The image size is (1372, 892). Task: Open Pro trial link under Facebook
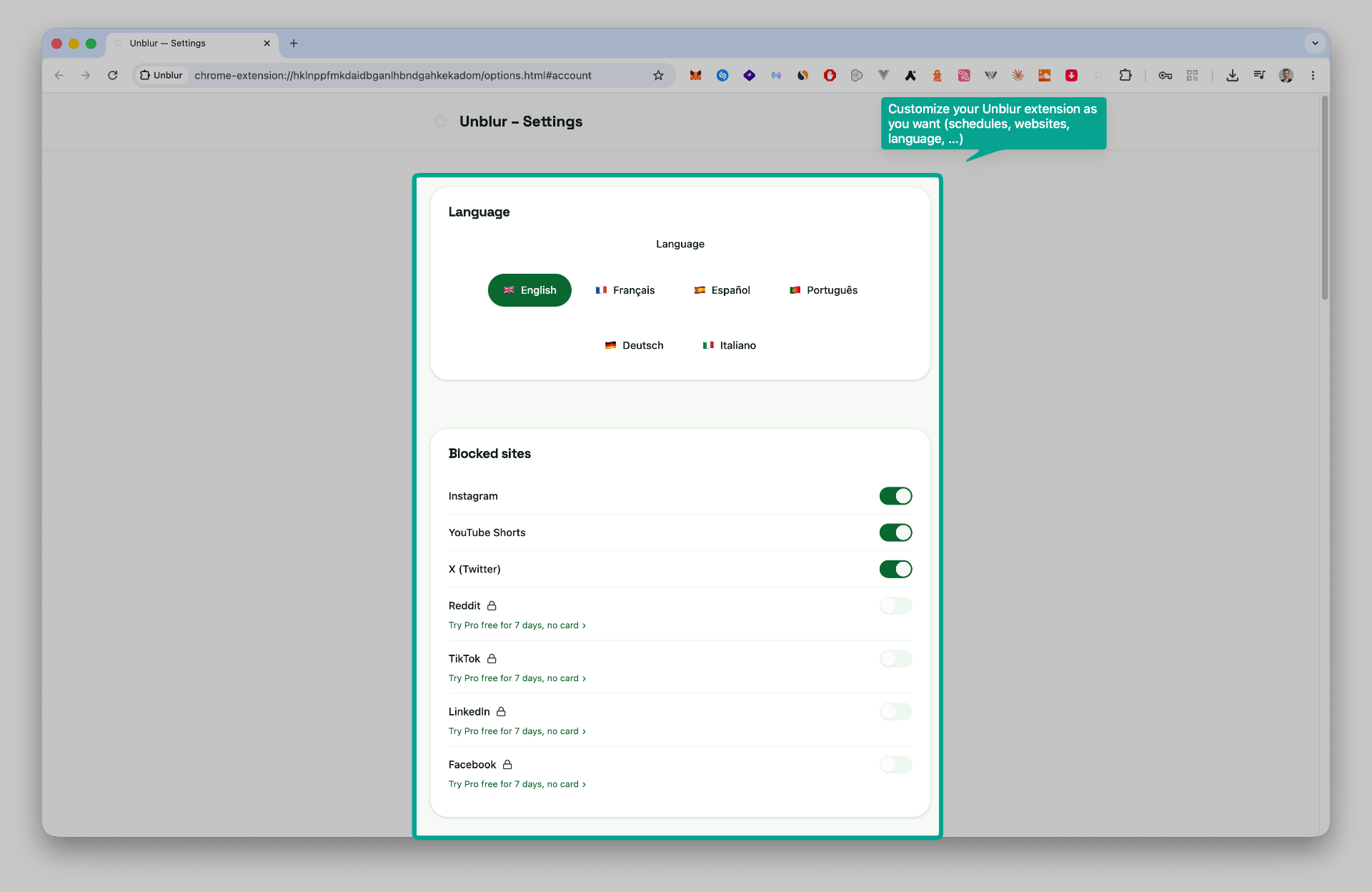pyautogui.click(x=517, y=784)
